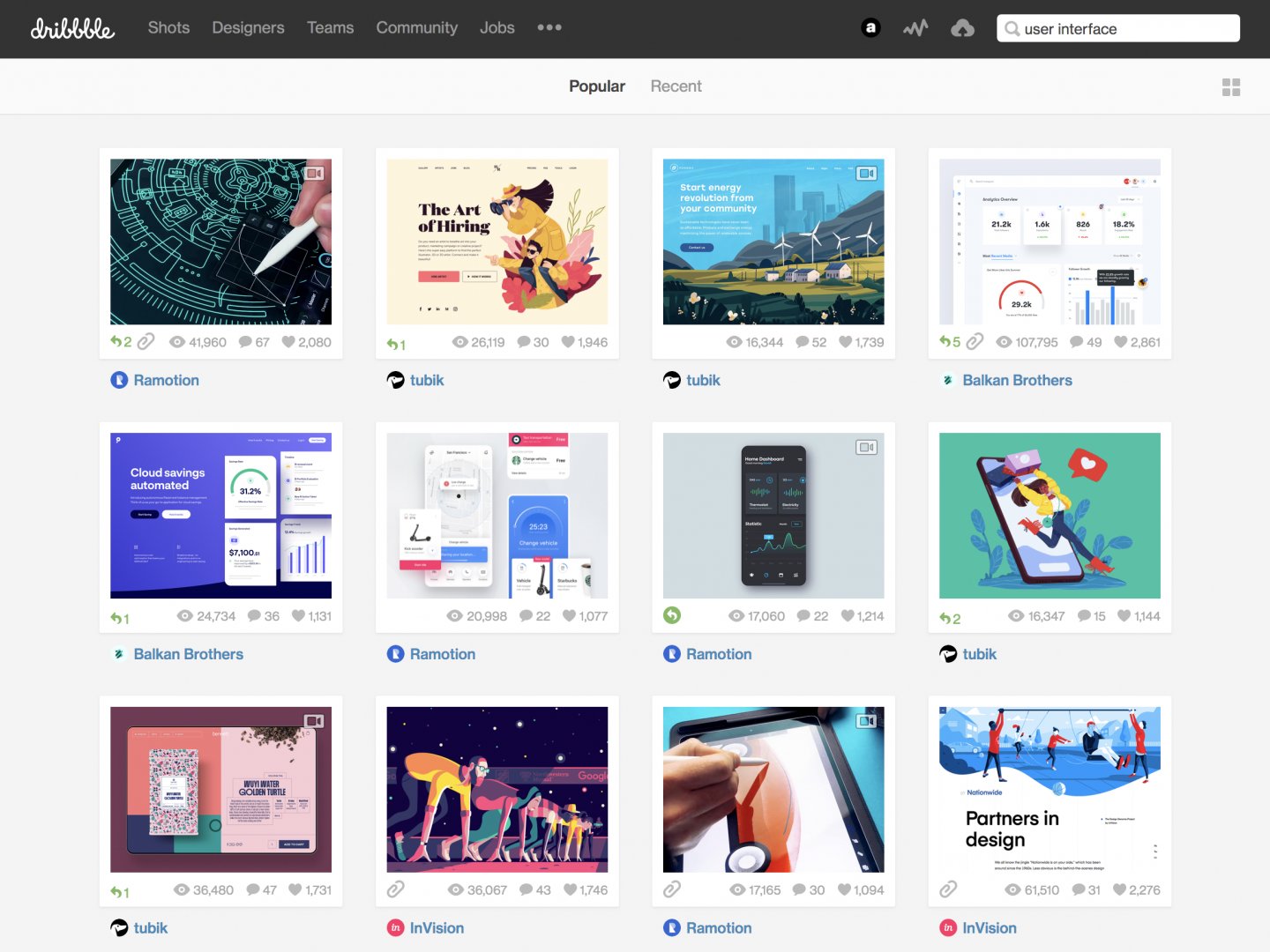Open the 52 comments on energy shot
1270x952 pixels.
pos(811,342)
